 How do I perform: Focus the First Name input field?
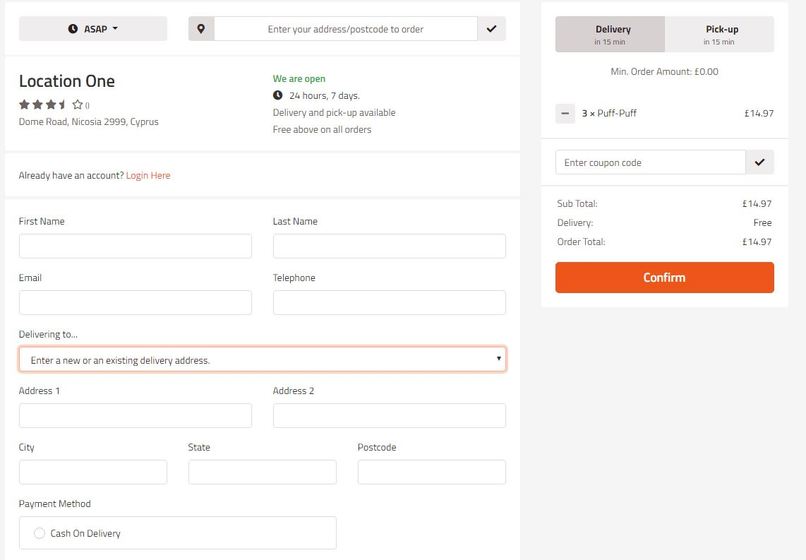pyautogui.click(x=135, y=246)
